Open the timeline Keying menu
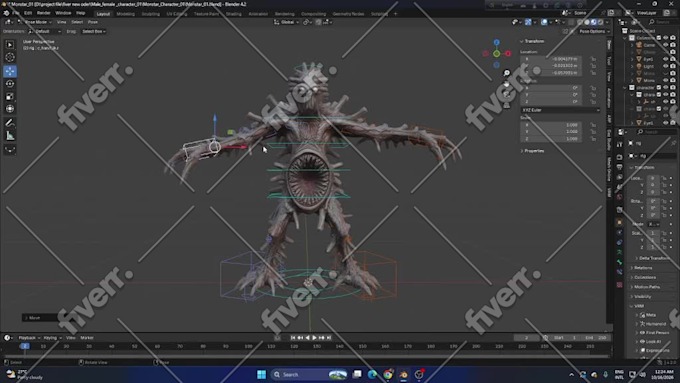680x383 pixels. [52, 338]
